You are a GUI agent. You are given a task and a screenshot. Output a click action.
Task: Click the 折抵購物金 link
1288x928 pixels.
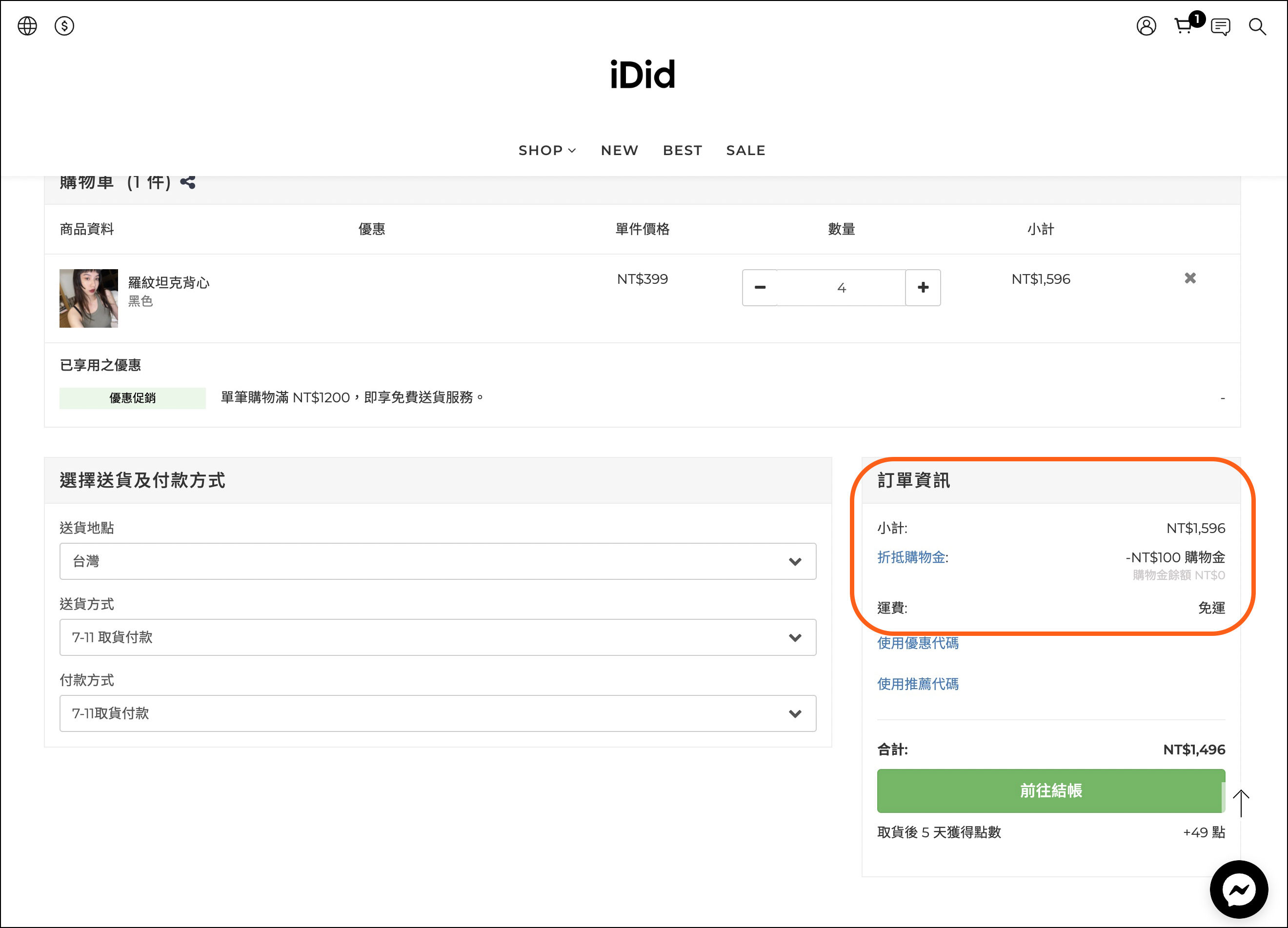pyautogui.click(x=911, y=557)
